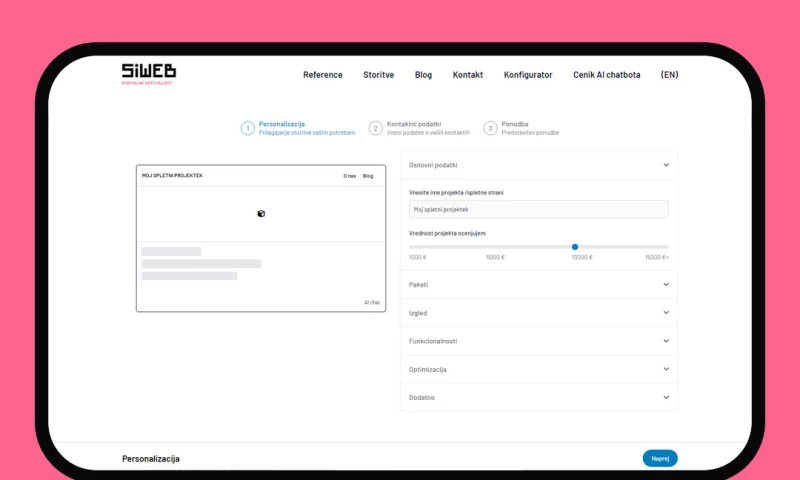Screen dimensions: 800x480
Task: Click the cube icon in preview
Action: [x=261, y=213]
